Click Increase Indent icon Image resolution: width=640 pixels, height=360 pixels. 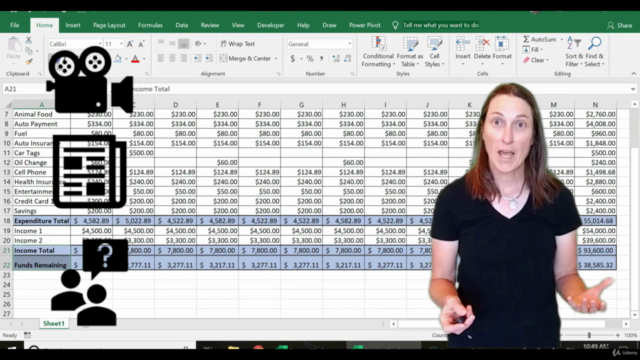click(x=209, y=59)
